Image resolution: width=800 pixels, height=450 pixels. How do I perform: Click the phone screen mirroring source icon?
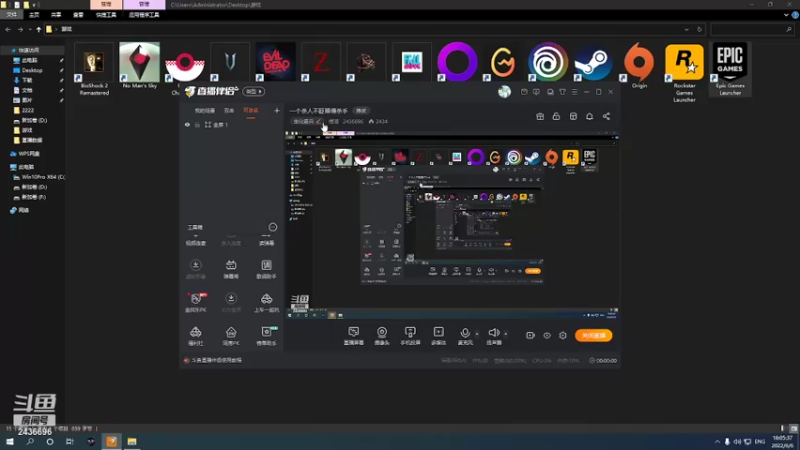(410, 336)
